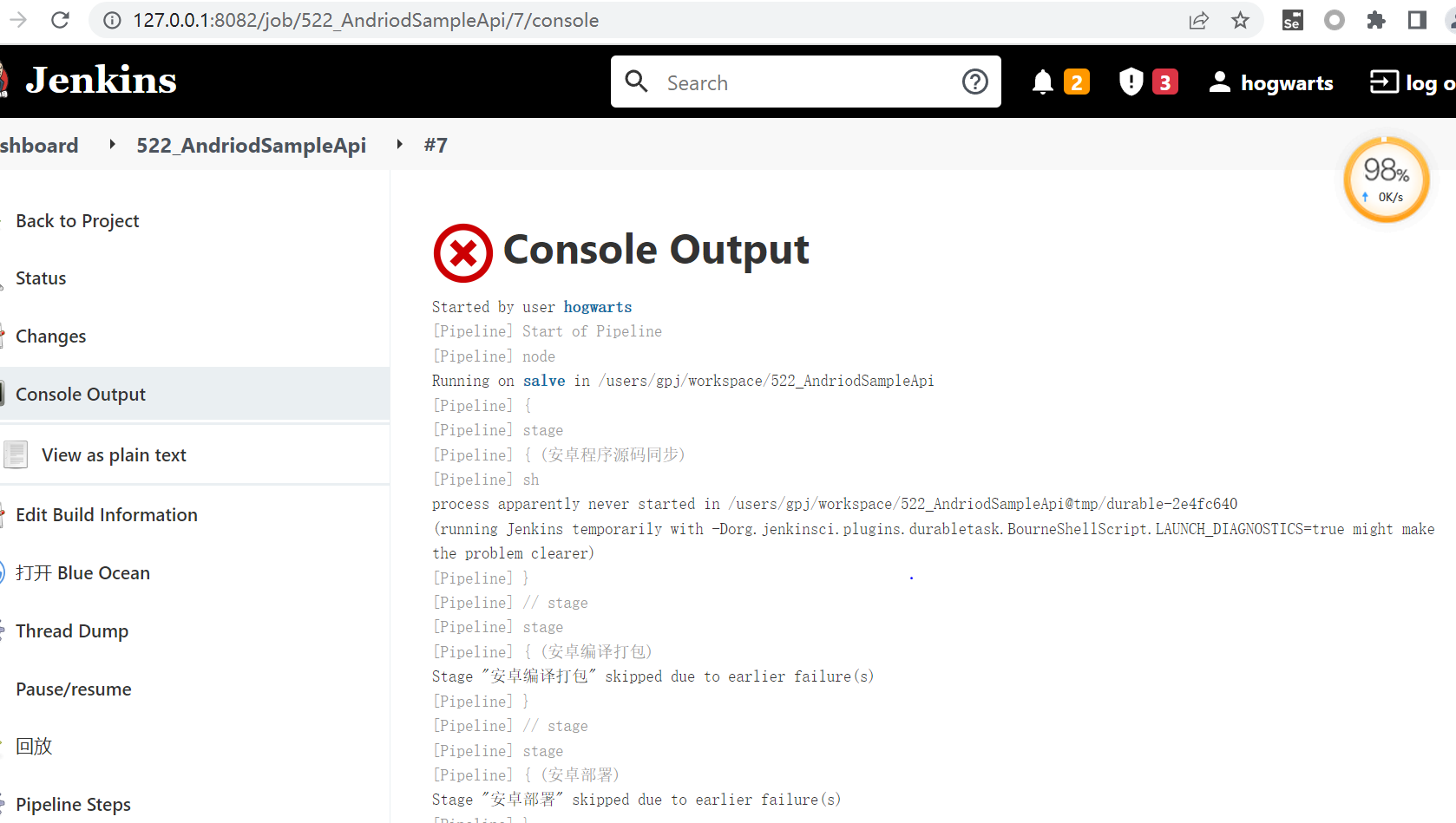Reload the page with browser refresh icon
Viewport: 1456px width, 823px height.
pos(60,20)
